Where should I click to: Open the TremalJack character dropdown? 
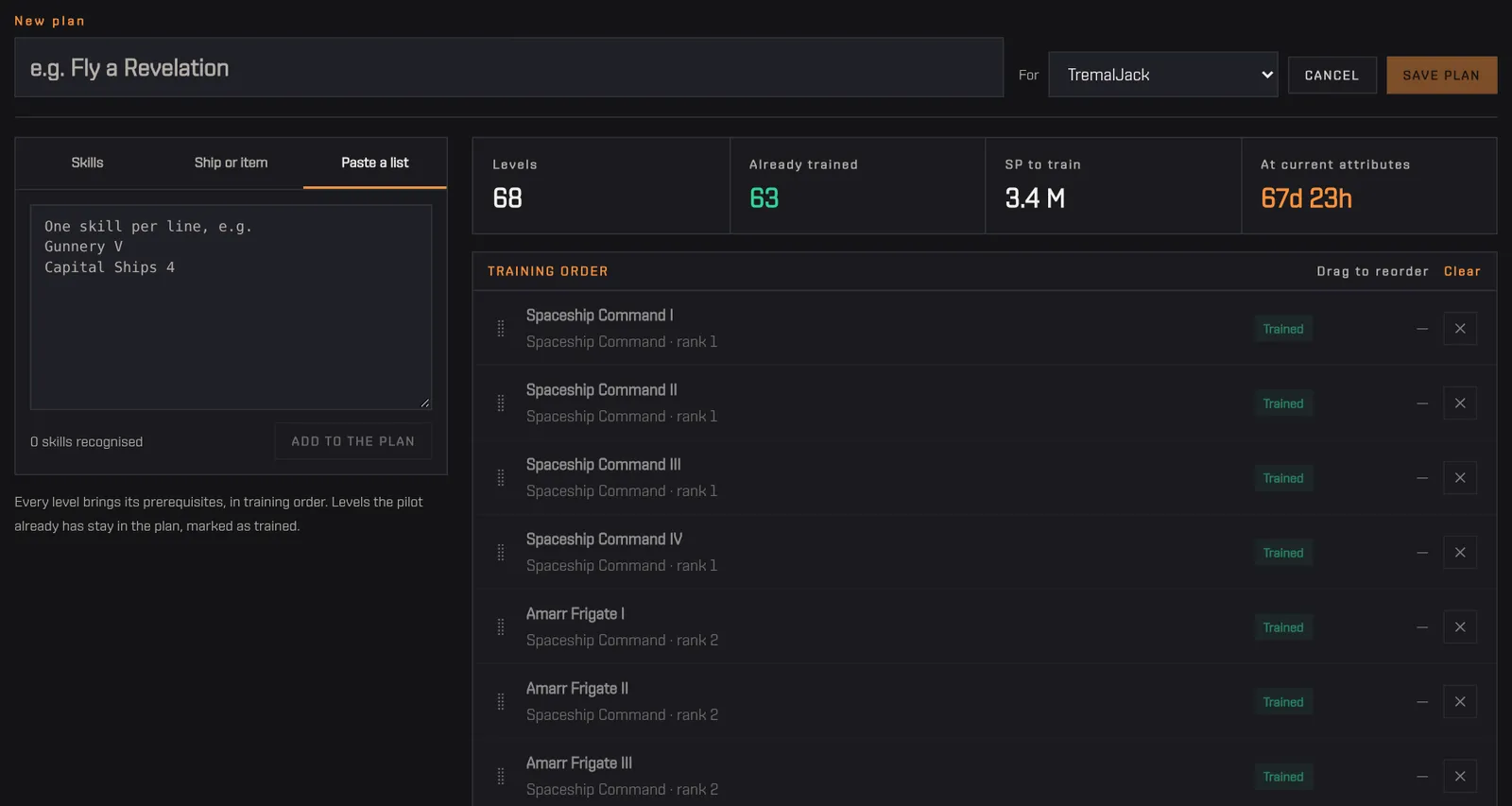1163,75
